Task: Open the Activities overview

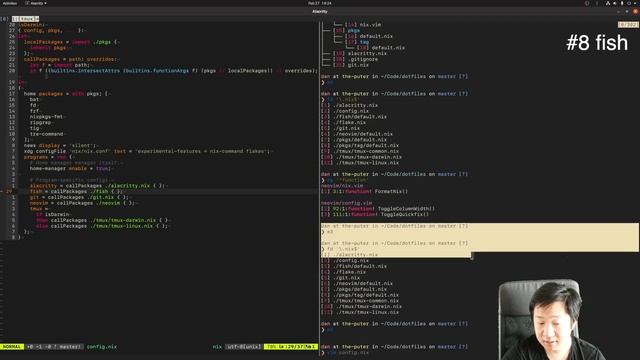Action: [10, 3]
